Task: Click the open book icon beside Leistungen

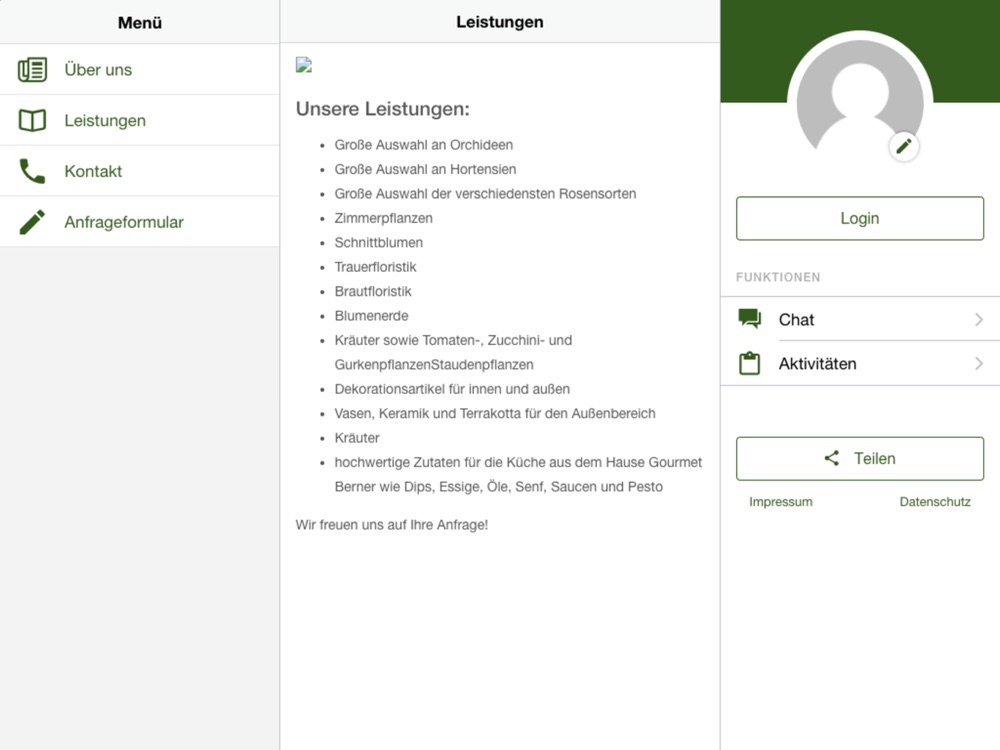Action: pyautogui.click(x=32, y=120)
